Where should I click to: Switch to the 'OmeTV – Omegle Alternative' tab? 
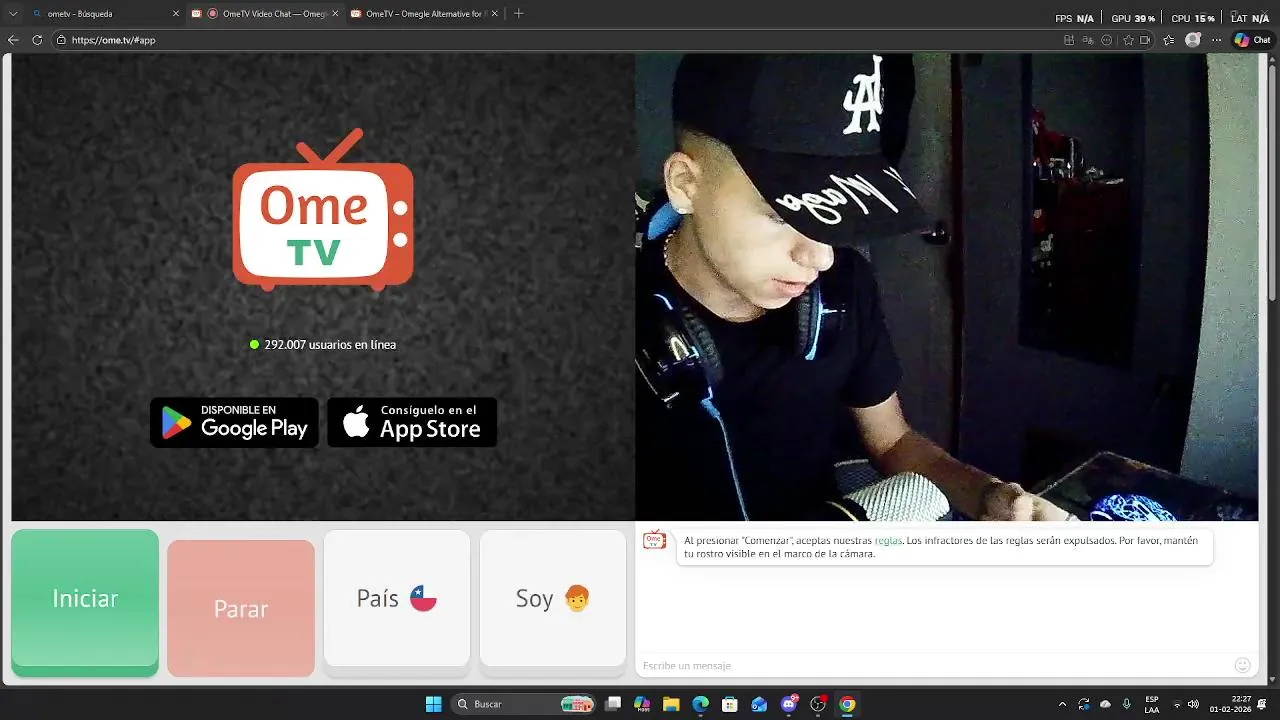click(423, 14)
